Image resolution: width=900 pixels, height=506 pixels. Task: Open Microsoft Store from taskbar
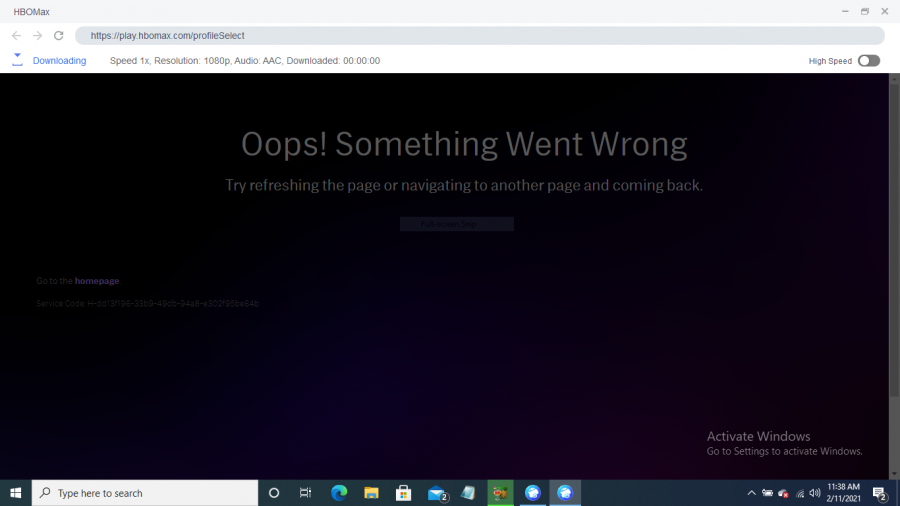point(404,493)
